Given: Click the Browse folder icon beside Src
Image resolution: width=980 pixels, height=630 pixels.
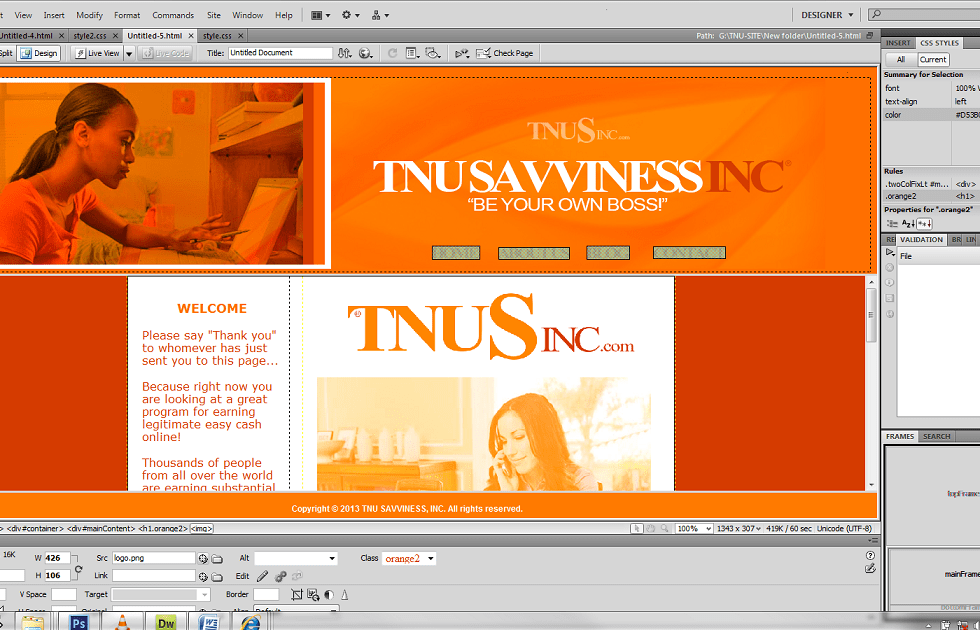Looking at the screenshot, I should click(x=217, y=558).
